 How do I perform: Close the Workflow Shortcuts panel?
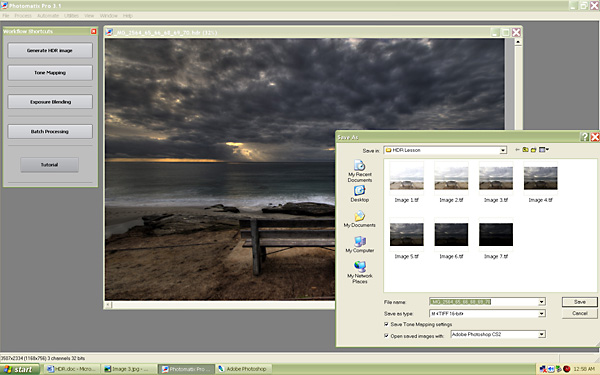(94, 31)
